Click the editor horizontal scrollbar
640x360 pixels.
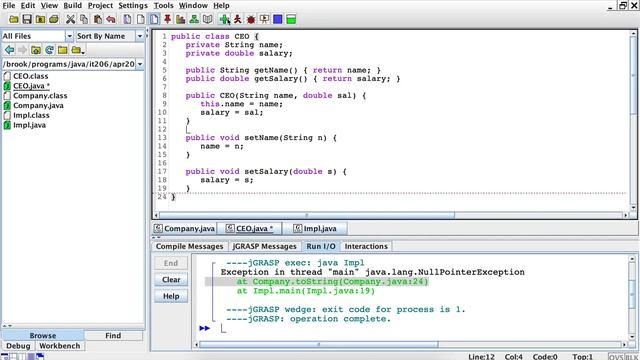[306, 215]
